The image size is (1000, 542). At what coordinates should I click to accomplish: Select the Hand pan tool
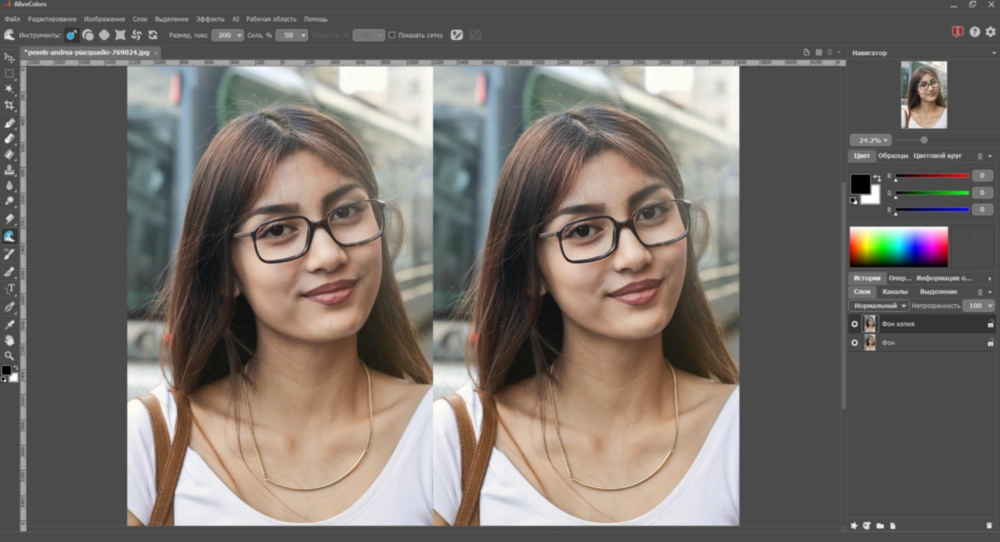[x=9, y=341]
